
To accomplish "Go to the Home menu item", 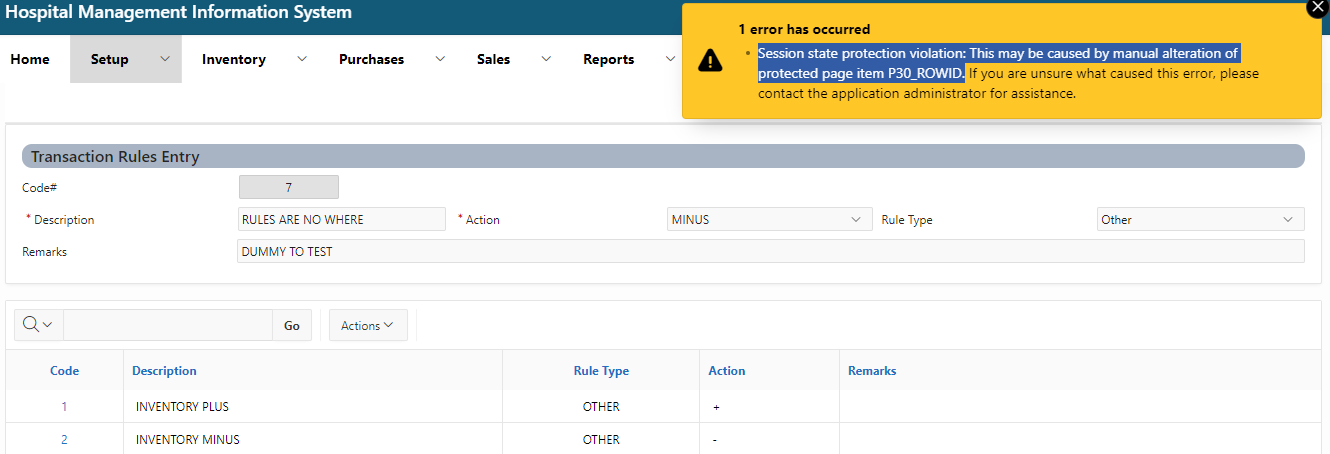I will pyautogui.click(x=30, y=59).
